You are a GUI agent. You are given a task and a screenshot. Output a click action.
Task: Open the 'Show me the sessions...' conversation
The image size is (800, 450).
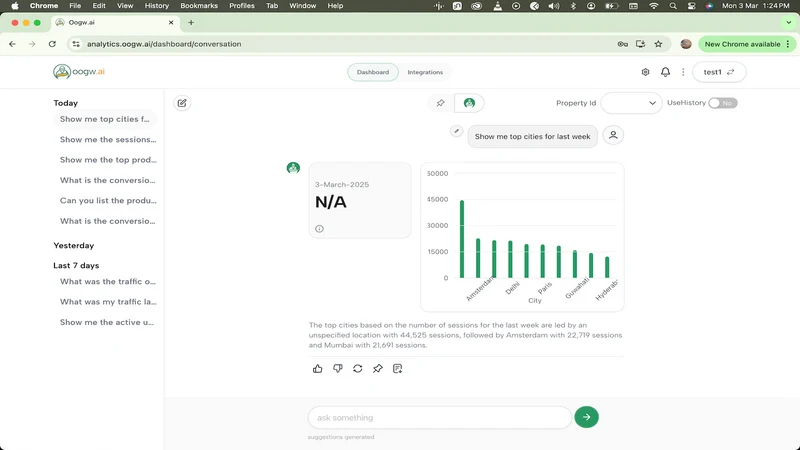coord(108,139)
